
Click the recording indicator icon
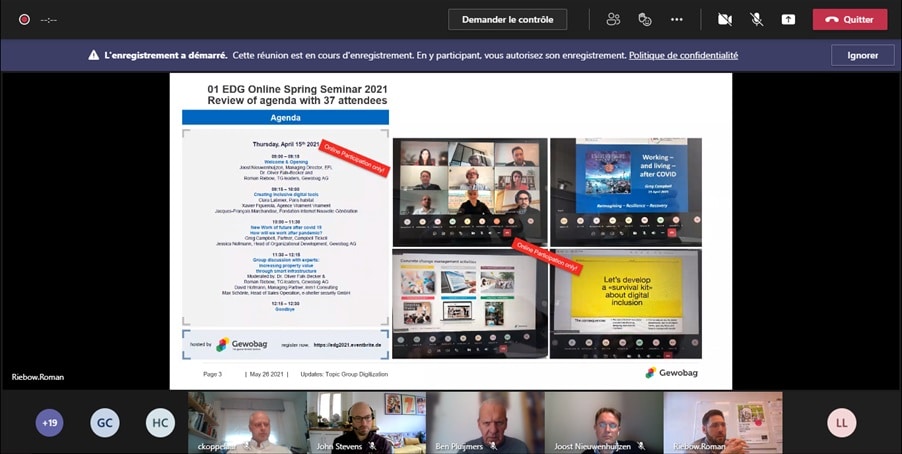click(23, 19)
